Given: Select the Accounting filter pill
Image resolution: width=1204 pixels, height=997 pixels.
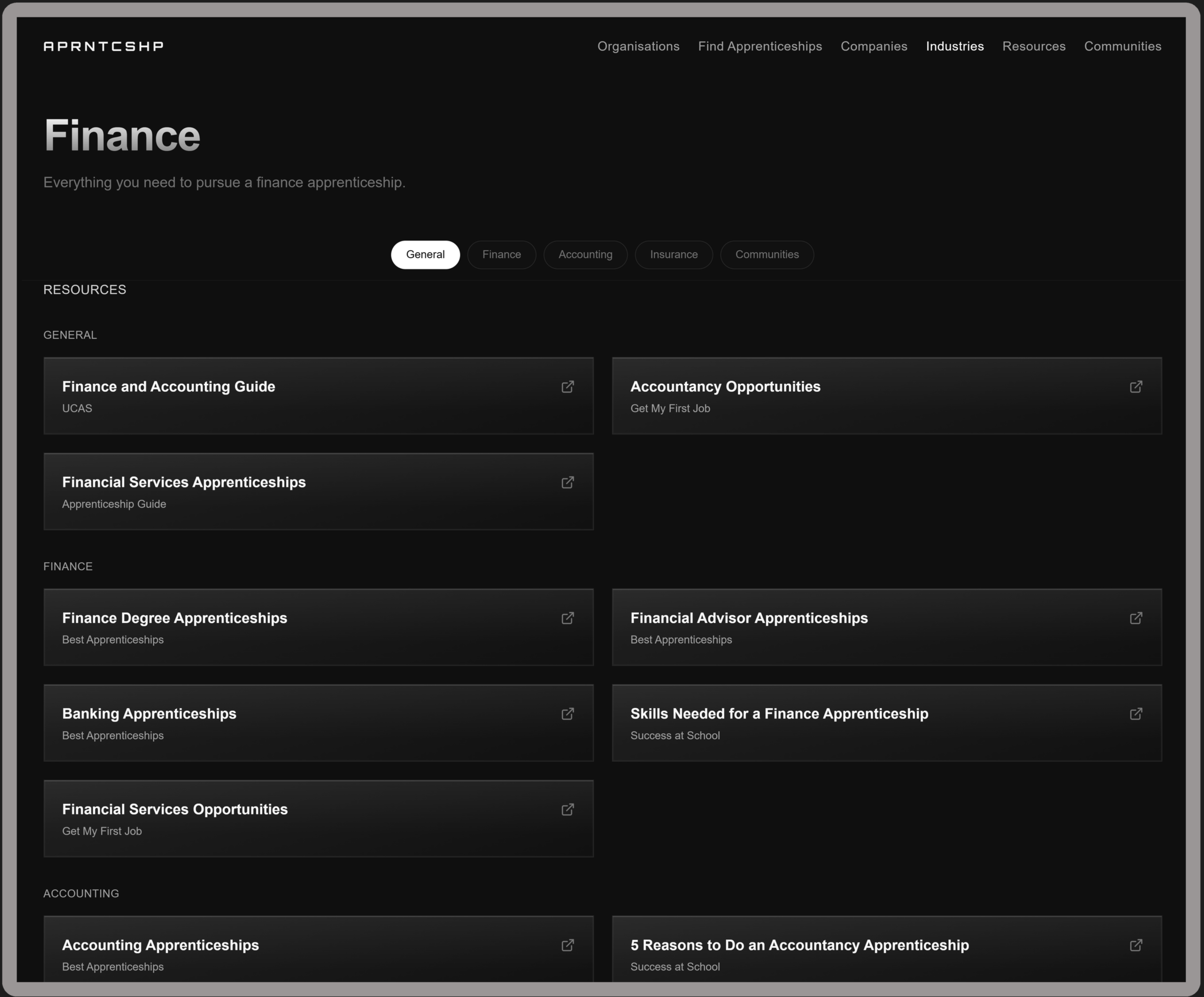Looking at the screenshot, I should [x=585, y=255].
